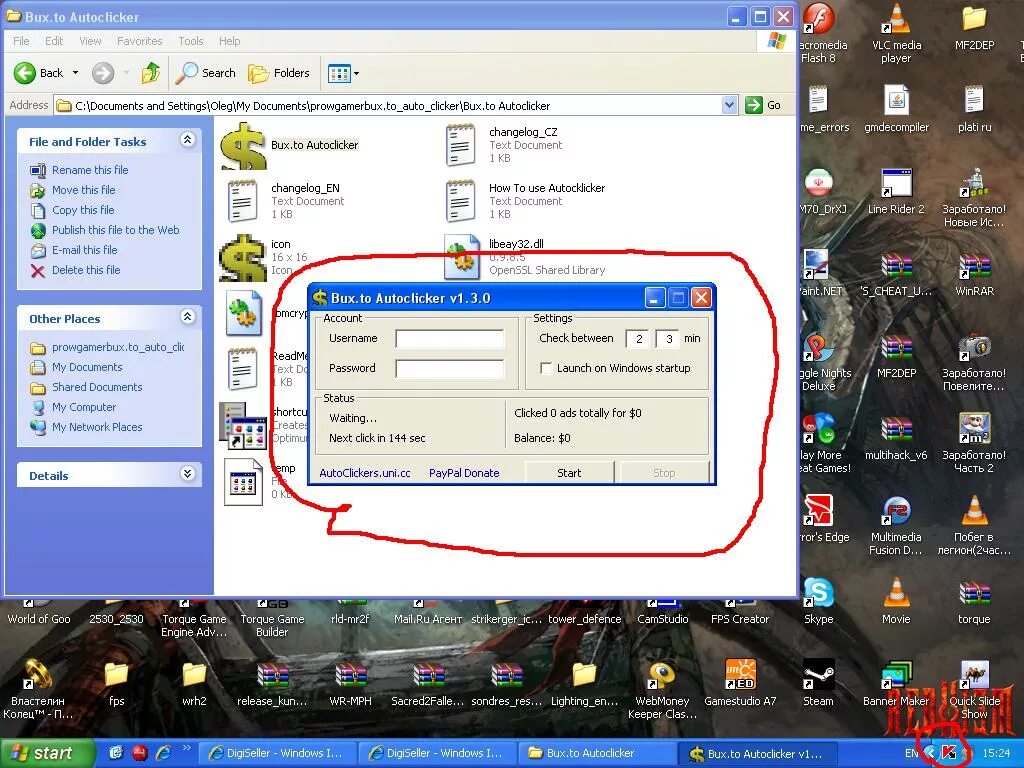Open the Help menu
Viewport: 1024px width, 768px height.
point(229,41)
